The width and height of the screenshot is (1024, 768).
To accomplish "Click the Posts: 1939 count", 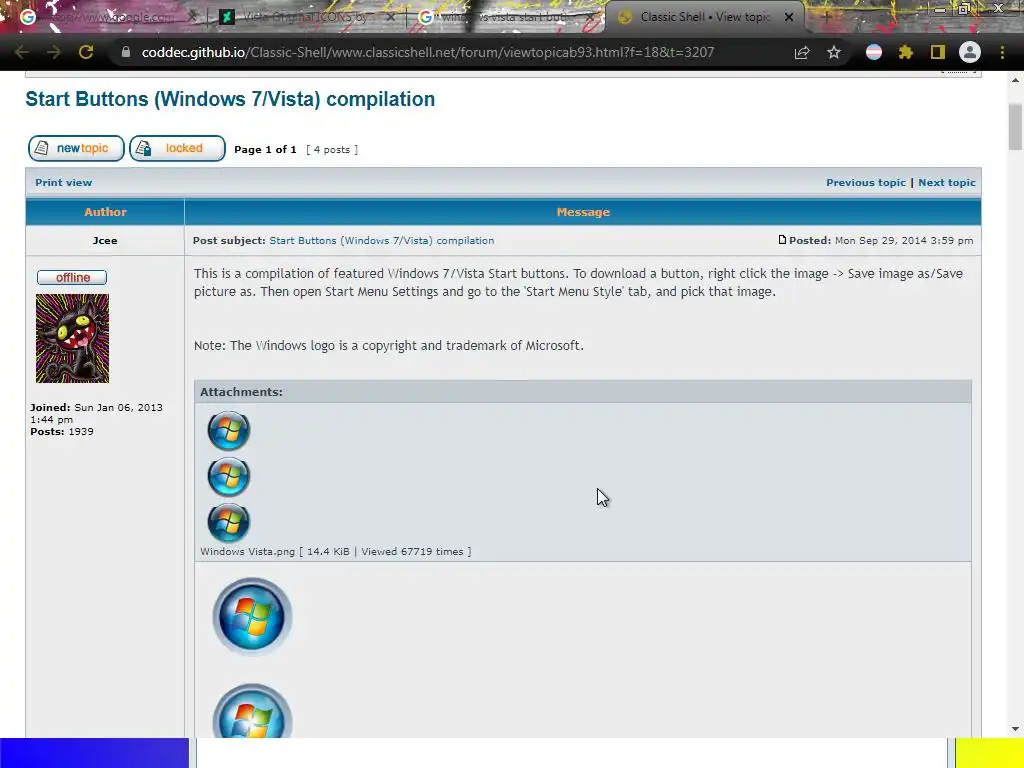I will (x=61, y=432).
